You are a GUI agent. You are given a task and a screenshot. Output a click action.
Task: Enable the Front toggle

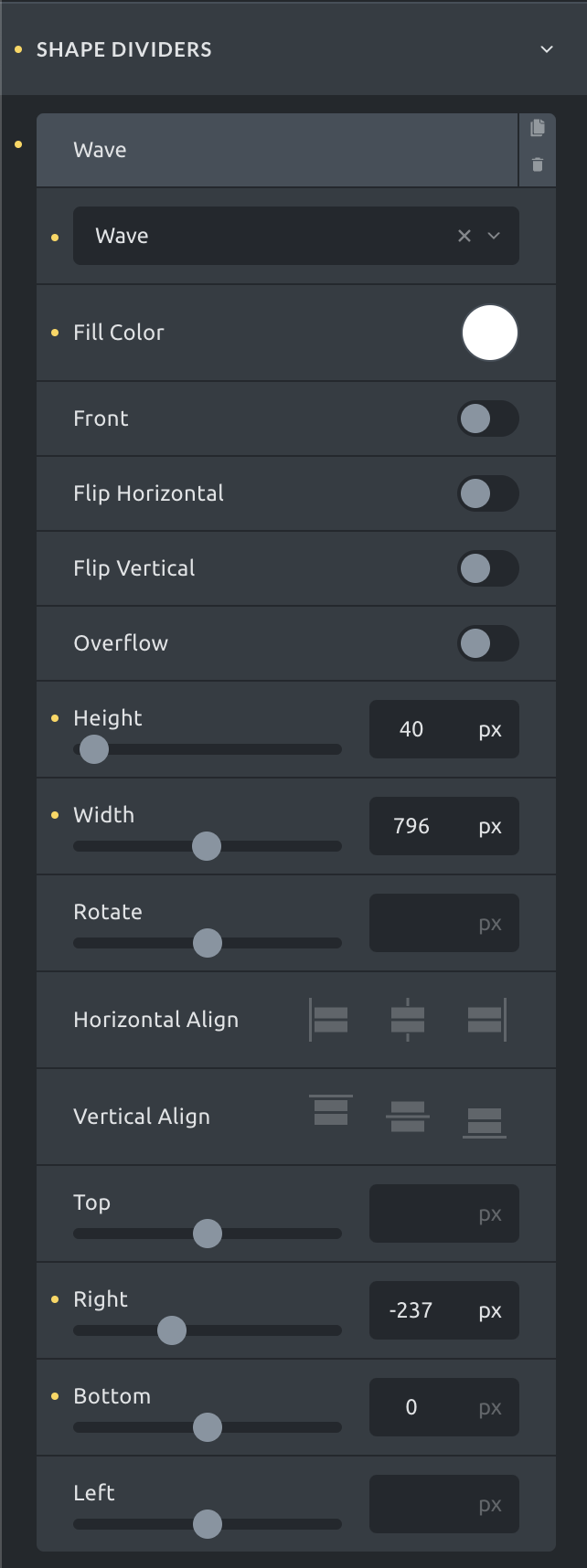488,418
